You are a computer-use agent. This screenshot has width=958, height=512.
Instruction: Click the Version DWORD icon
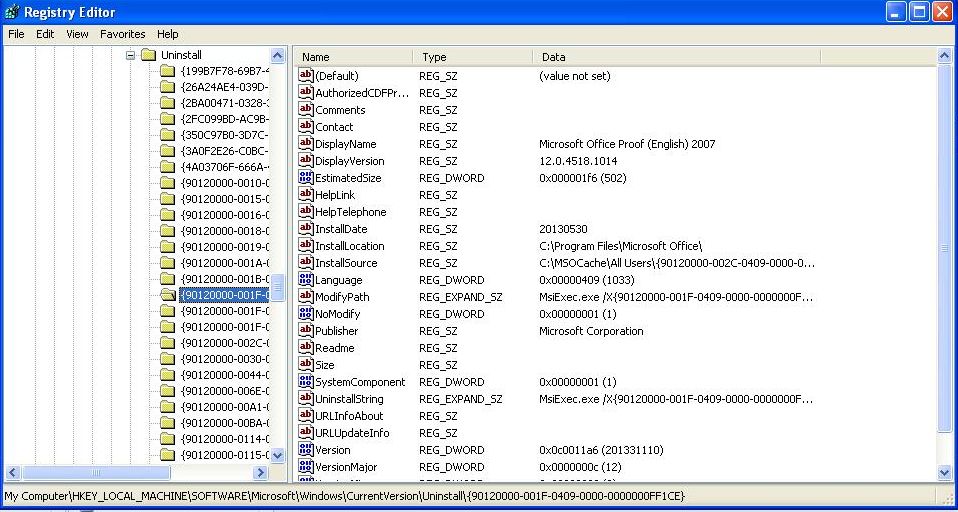coord(305,450)
